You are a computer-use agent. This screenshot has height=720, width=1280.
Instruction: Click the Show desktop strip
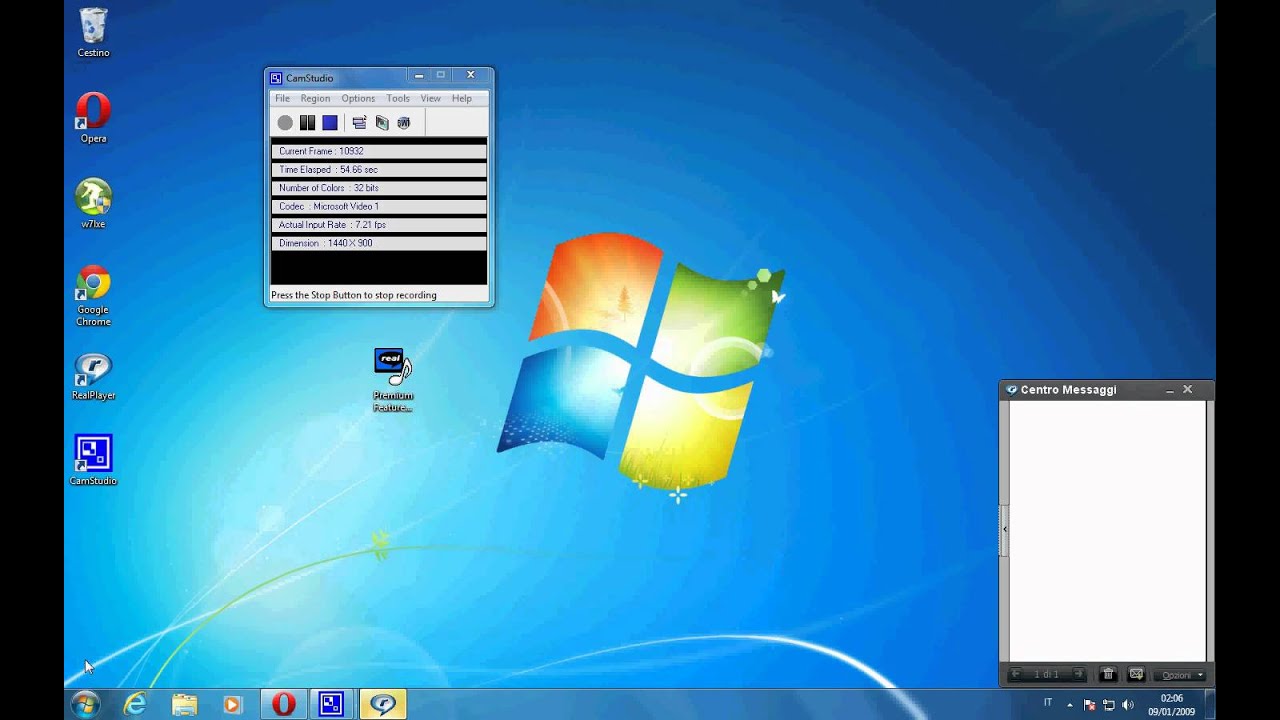coord(1209,704)
